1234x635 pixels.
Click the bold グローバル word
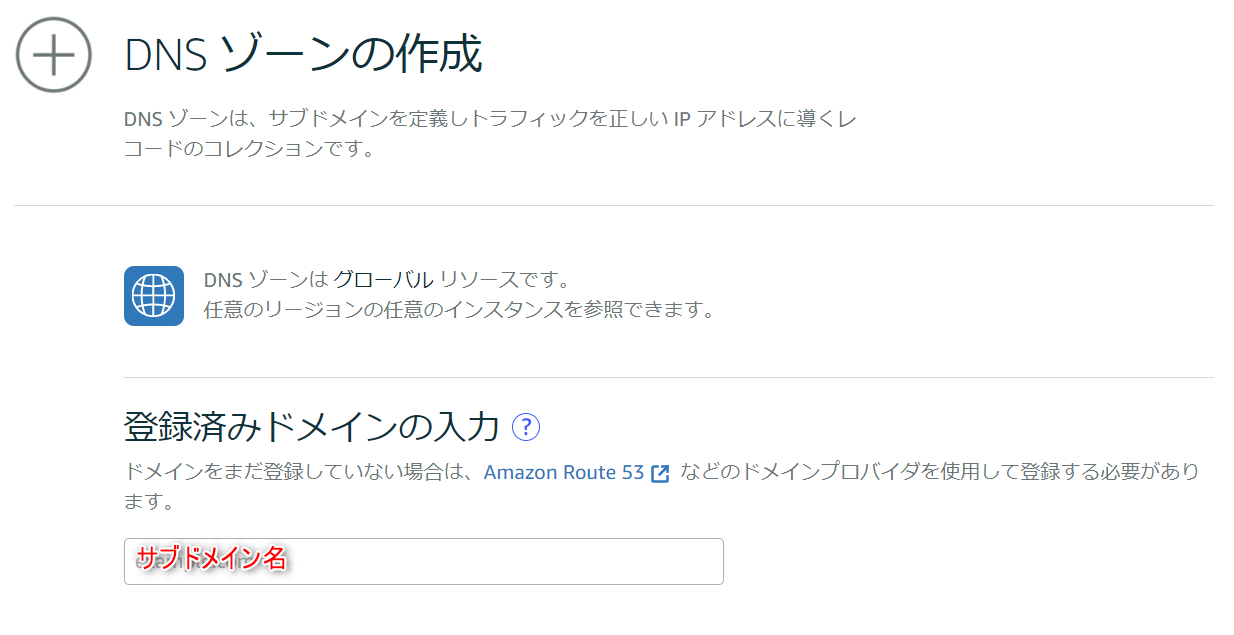(383, 280)
